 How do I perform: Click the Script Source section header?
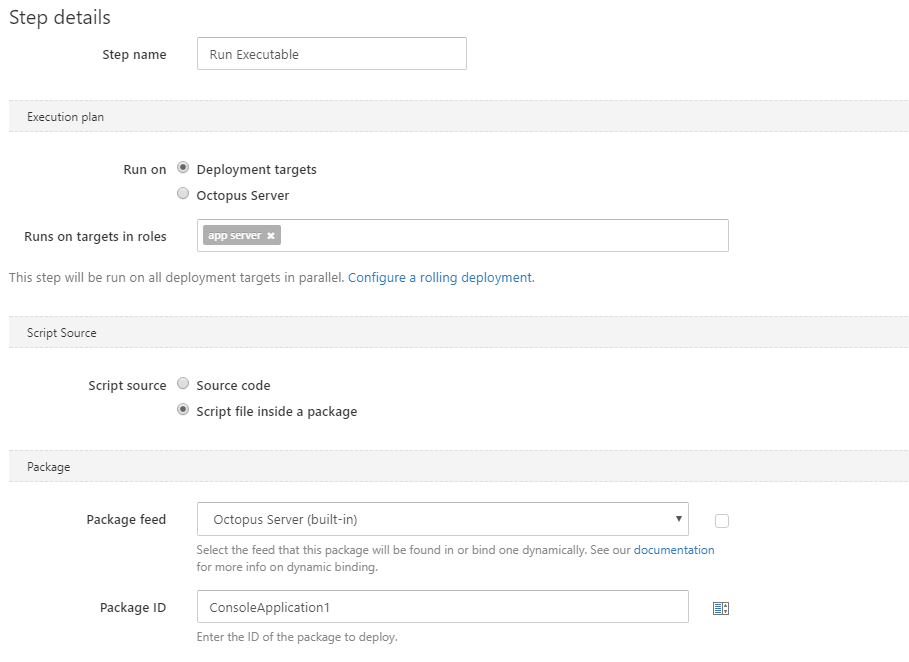click(x=62, y=333)
